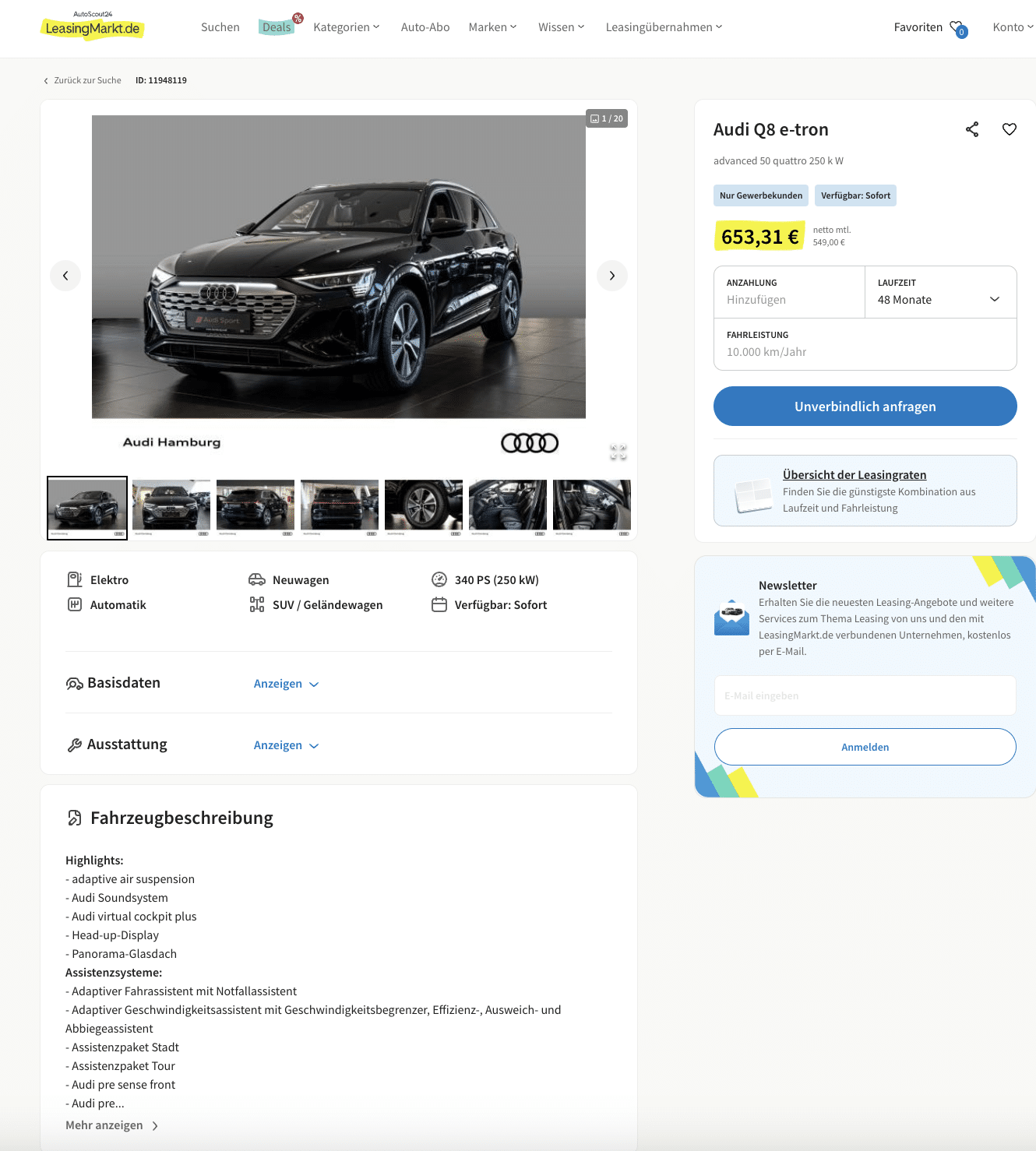Expand the Ausstattung section via Anzeigen
1036x1151 pixels.
(x=286, y=745)
